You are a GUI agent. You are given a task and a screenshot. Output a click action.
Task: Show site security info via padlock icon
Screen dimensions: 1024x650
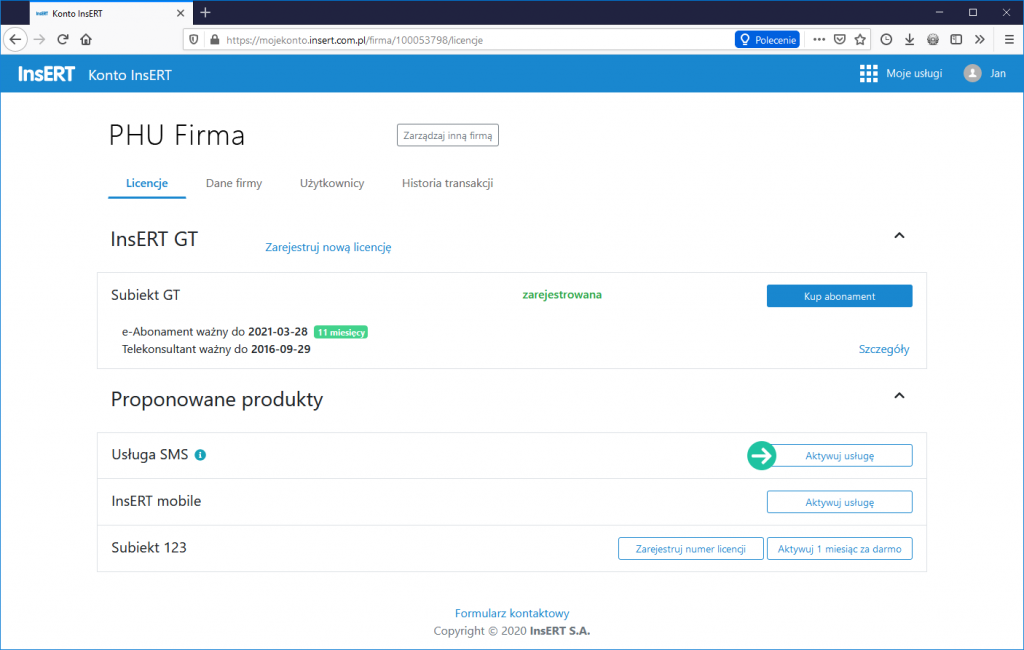tap(214, 40)
